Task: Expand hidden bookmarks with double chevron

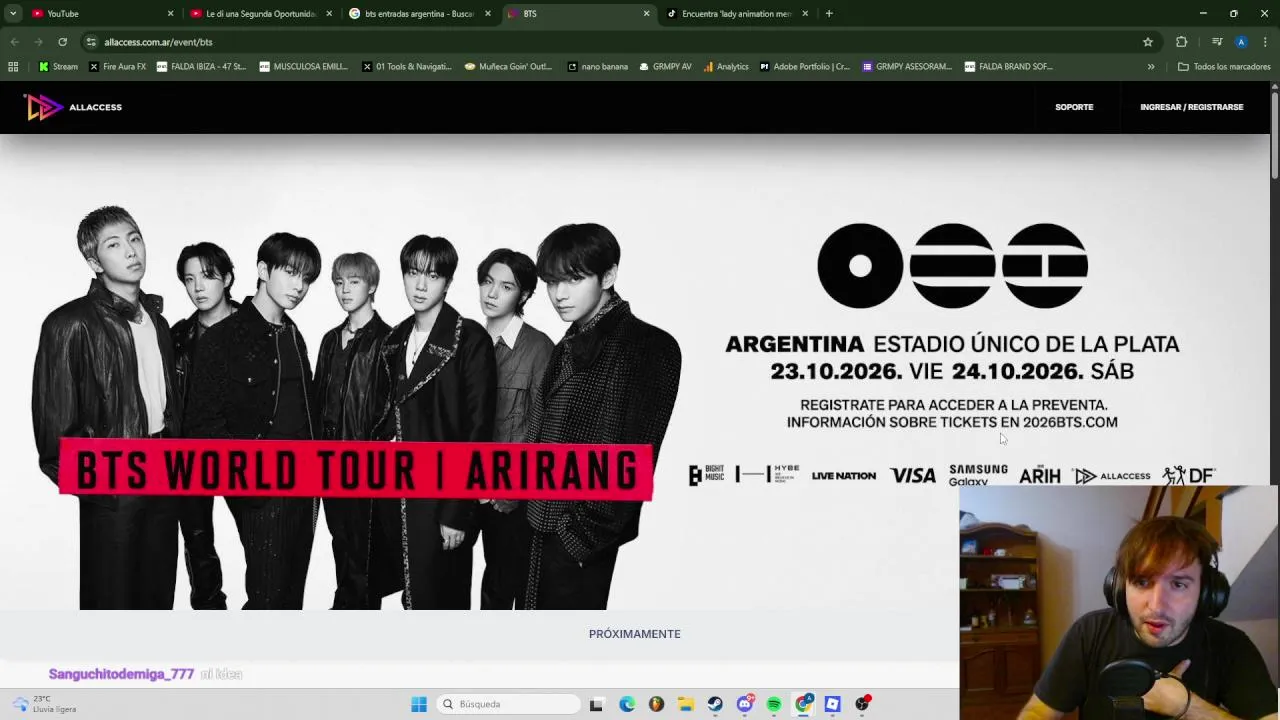Action: click(x=1151, y=67)
